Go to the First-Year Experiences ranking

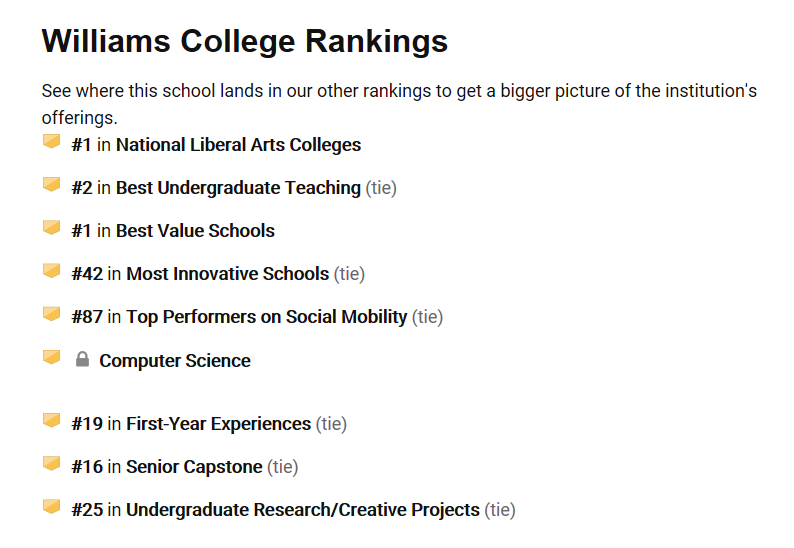[218, 424]
